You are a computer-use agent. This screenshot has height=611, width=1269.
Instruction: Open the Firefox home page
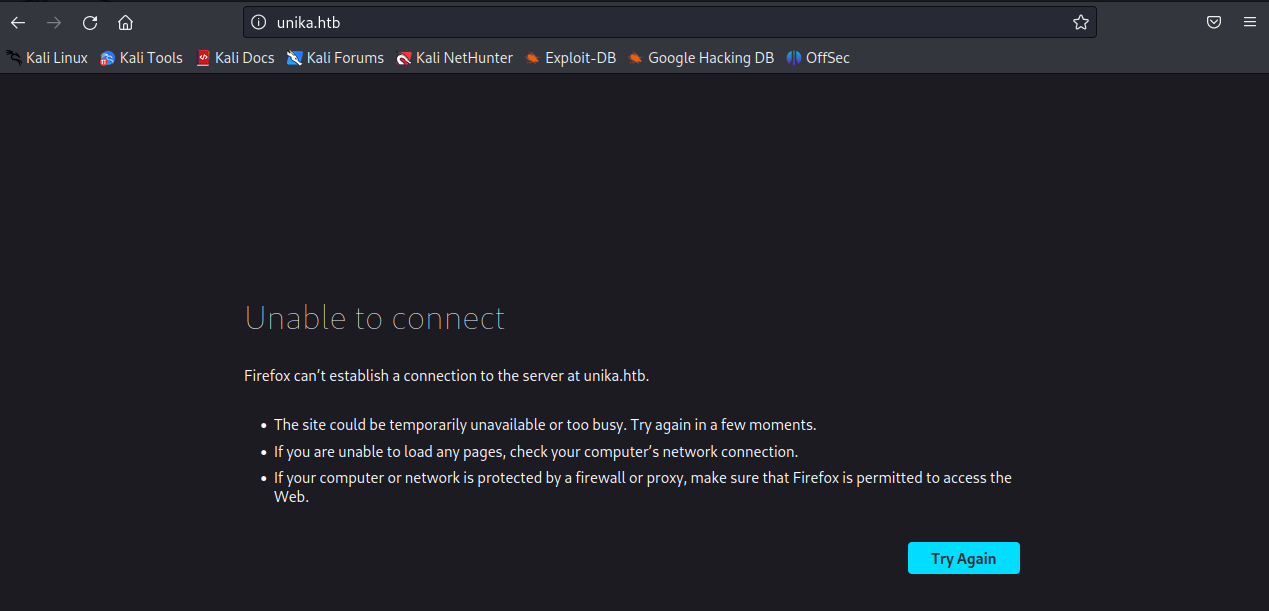125,22
